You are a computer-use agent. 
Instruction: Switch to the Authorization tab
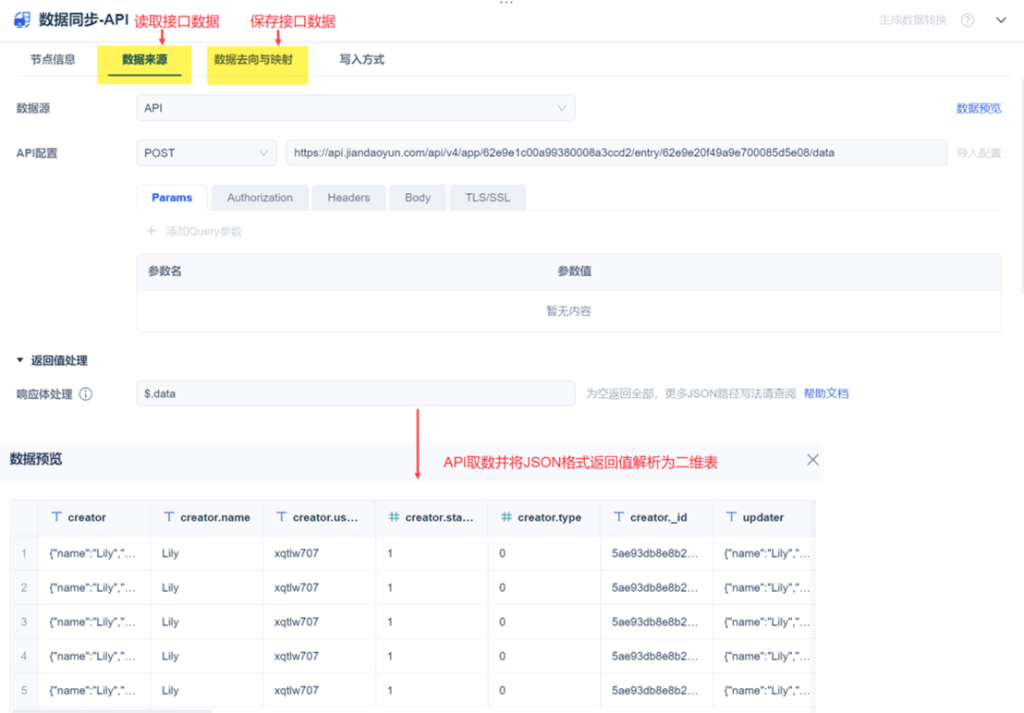(x=260, y=197)
